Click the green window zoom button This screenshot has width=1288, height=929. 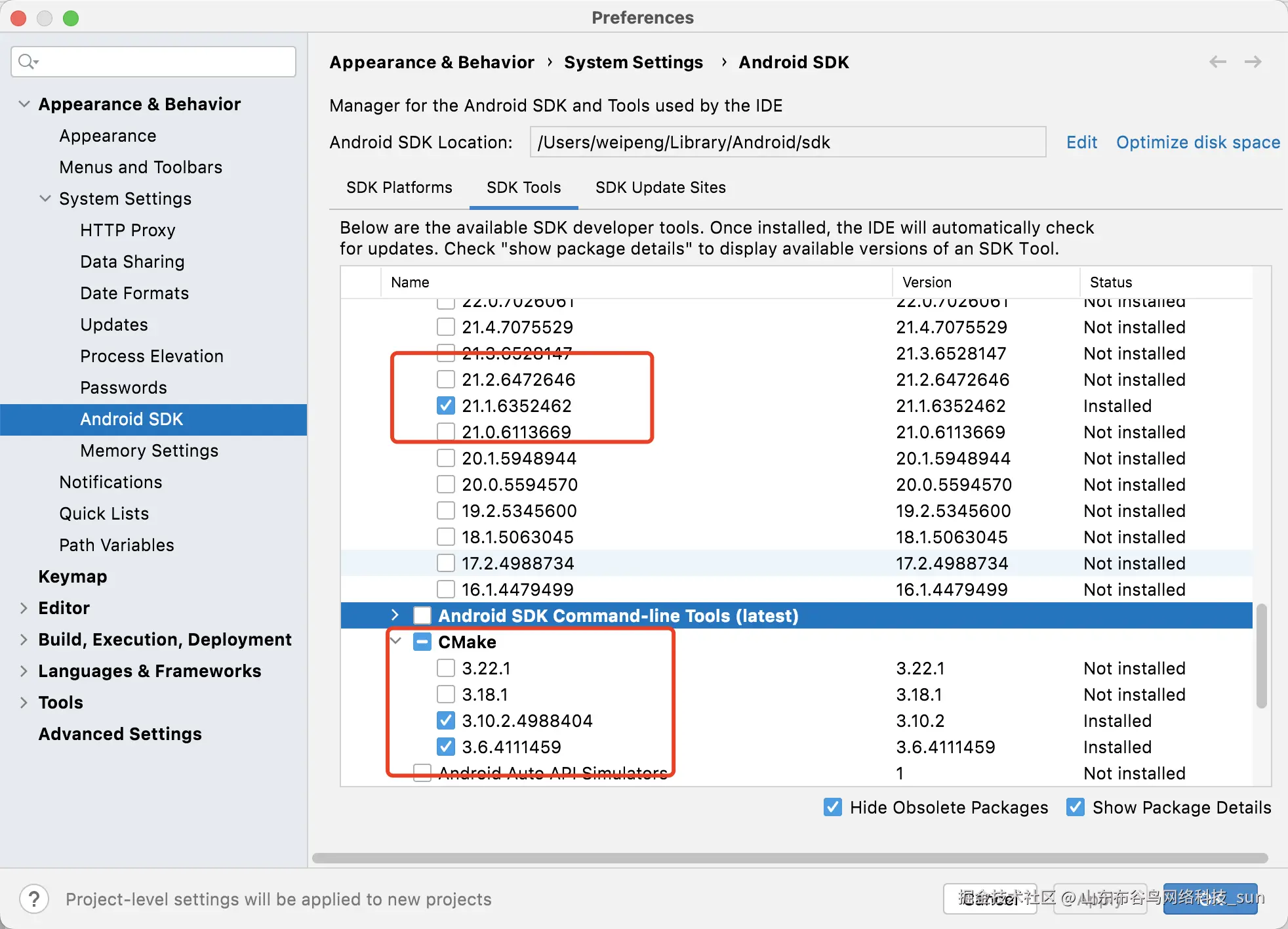71,18
